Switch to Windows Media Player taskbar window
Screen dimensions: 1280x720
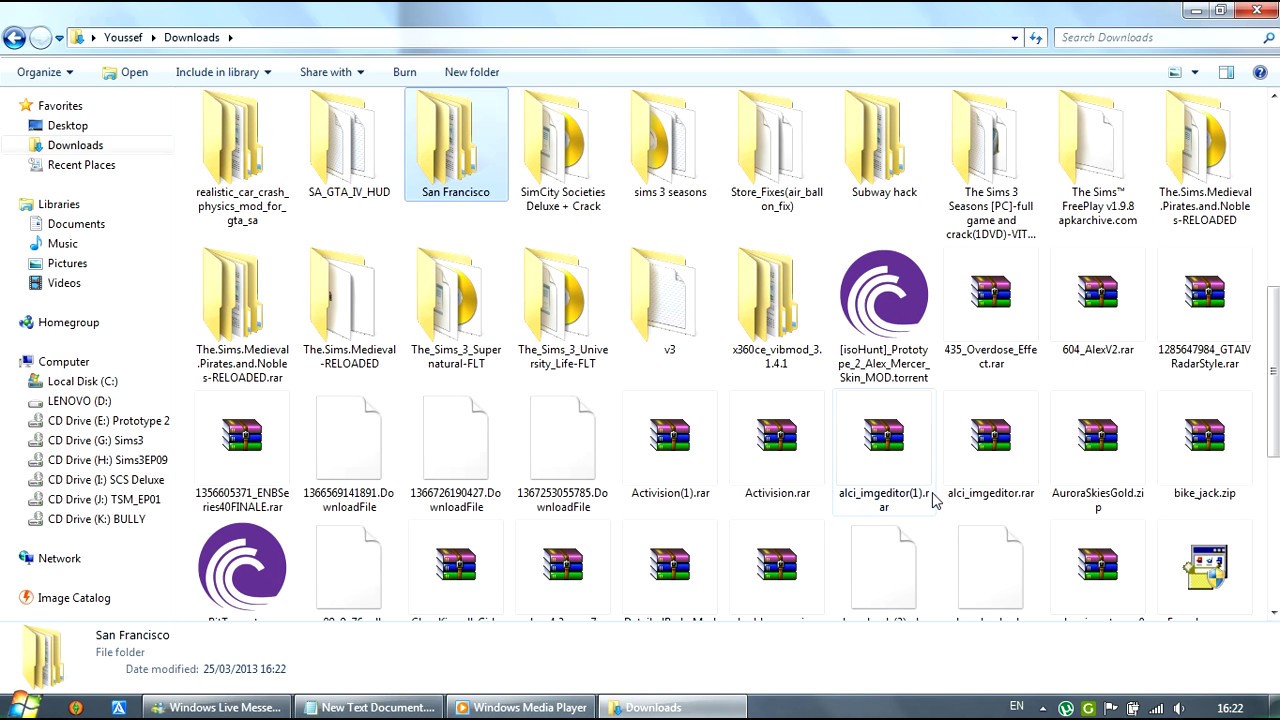[521, 707]
